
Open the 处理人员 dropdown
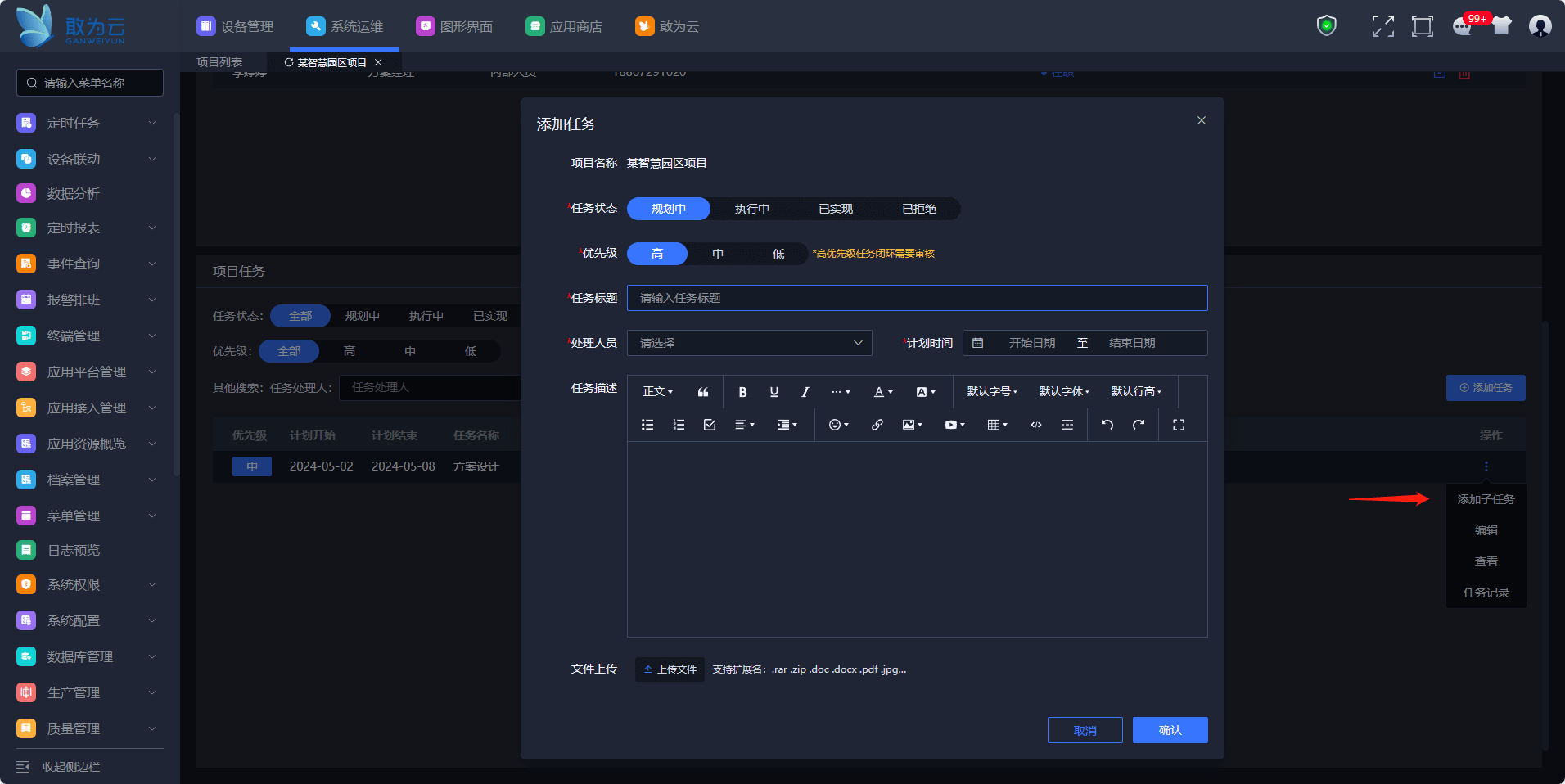click(749, 343)
